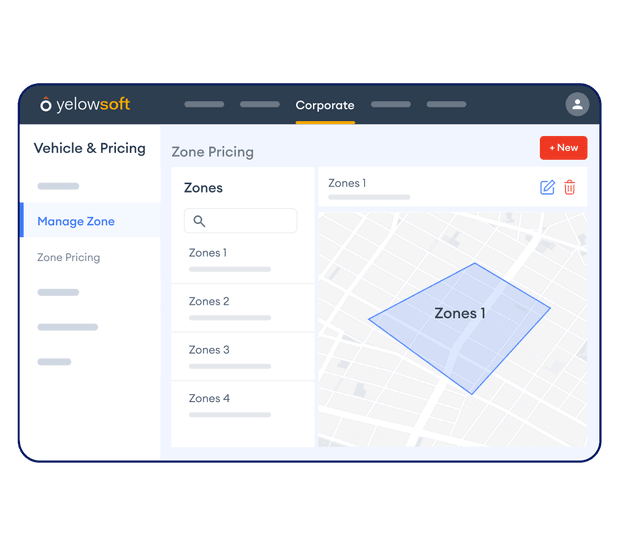Viewport: 619px width, 546px height.
Task: Choose Zones 2 from the list
Action: click(x=209, y=301)
